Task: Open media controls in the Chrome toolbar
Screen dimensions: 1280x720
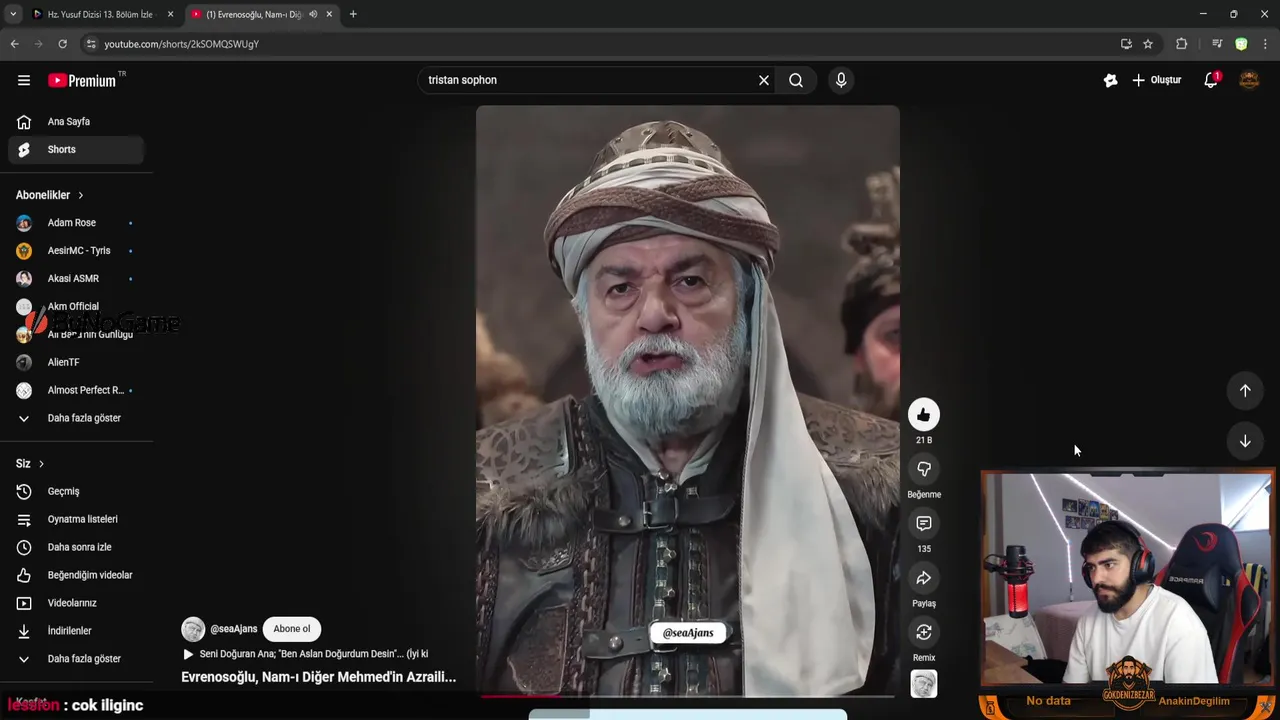Action: (x=1217, y=44)
